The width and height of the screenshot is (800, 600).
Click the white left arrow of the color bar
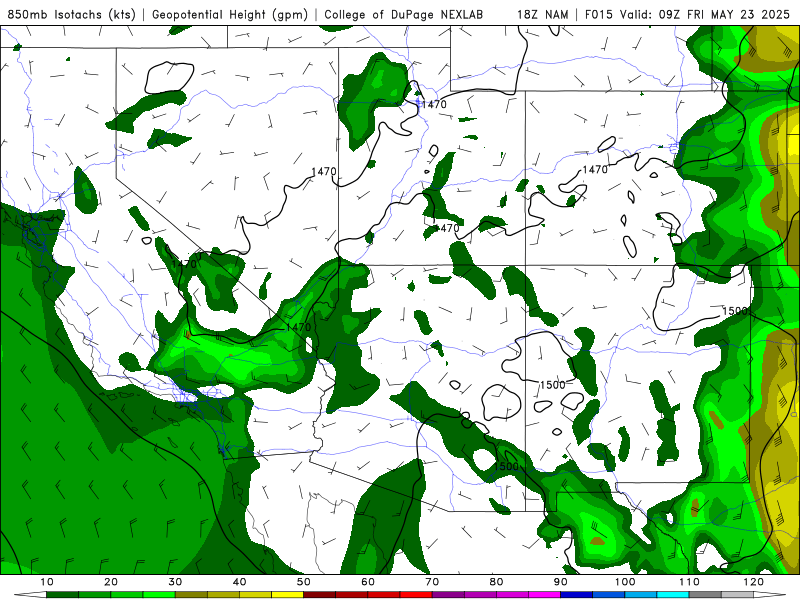pyautogui.click(x=31, y=595)
